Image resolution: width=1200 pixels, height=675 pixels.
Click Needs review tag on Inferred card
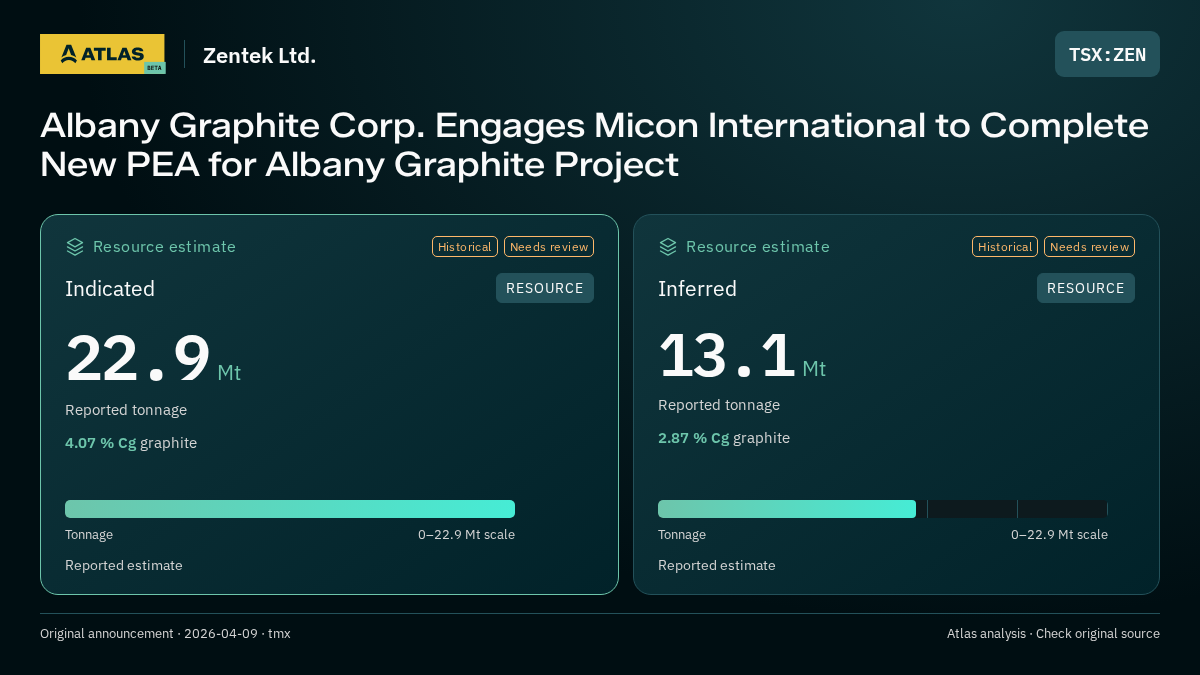point(1089,247)
